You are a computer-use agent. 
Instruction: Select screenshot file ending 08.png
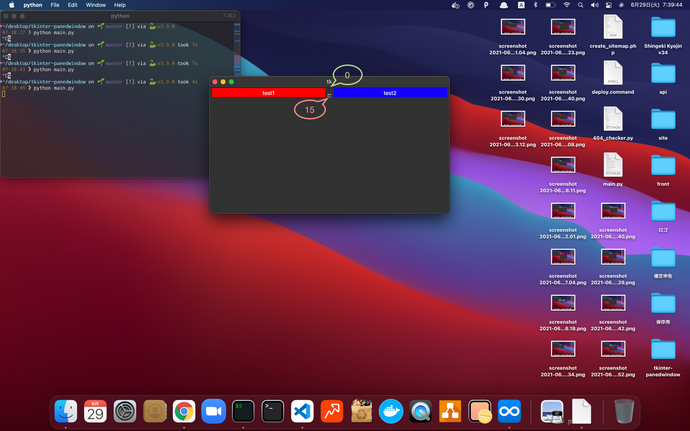click(x=563, y=128)
